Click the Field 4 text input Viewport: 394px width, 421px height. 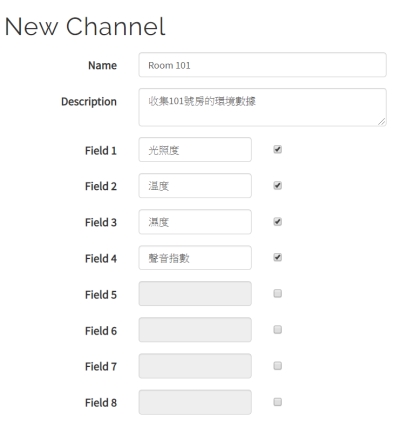pyautogui.click(x=195, y=258)
